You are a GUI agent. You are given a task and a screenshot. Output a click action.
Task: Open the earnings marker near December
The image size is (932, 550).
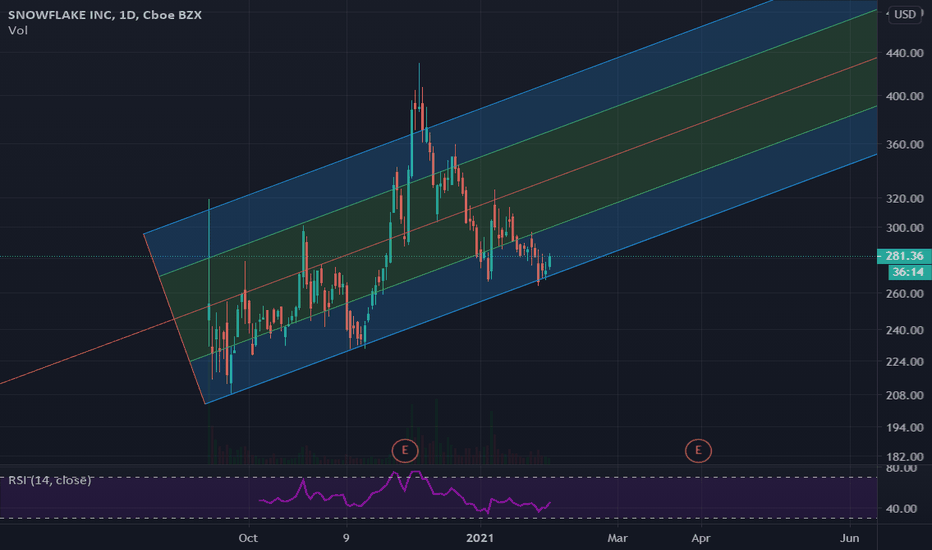click(405, 451)
